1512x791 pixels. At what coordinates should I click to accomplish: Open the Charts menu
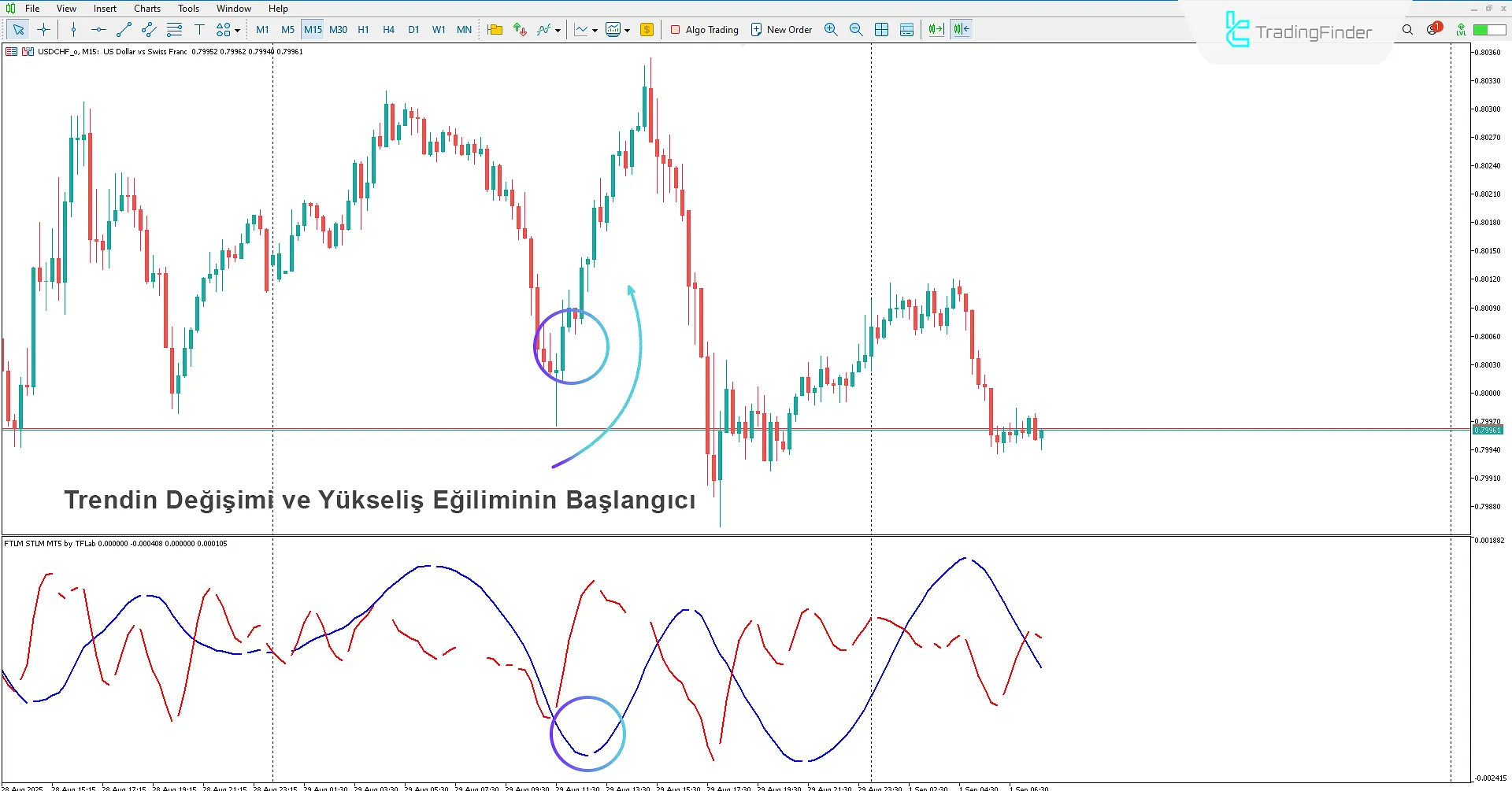pos(146,9)
